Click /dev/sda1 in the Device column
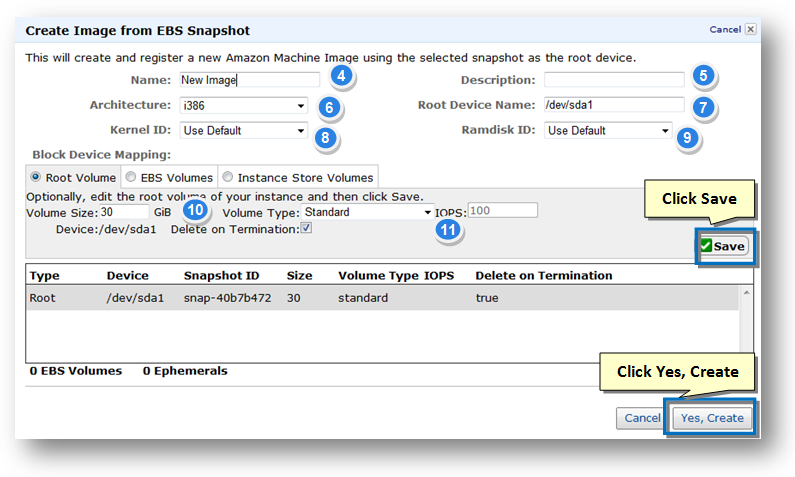 [x=135, y=298]
